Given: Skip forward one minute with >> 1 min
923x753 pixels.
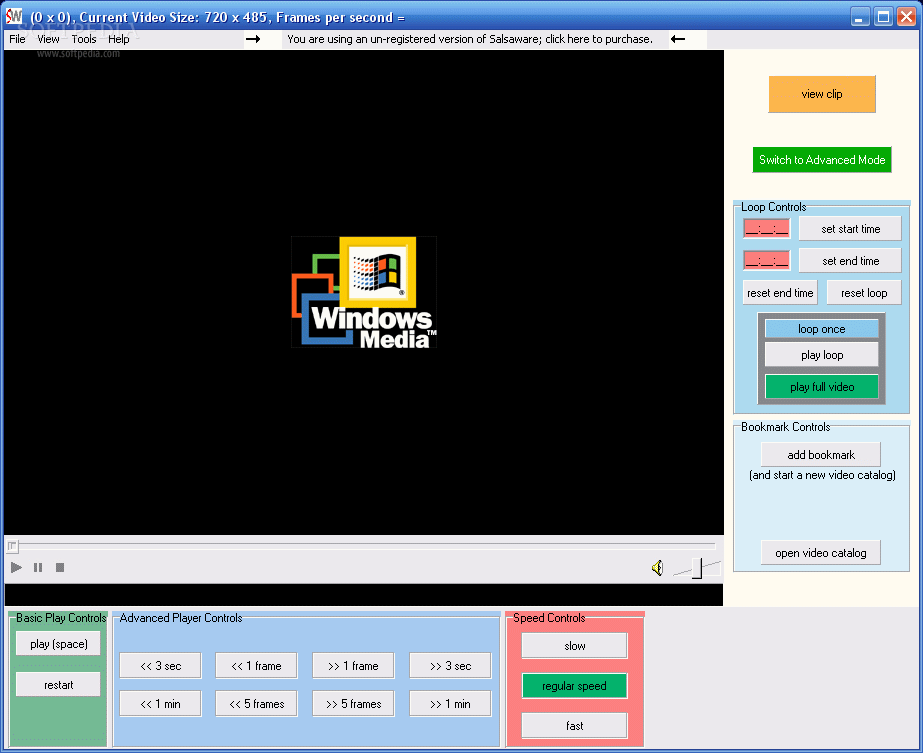Looking at the screenshot, I should point(450,704).
